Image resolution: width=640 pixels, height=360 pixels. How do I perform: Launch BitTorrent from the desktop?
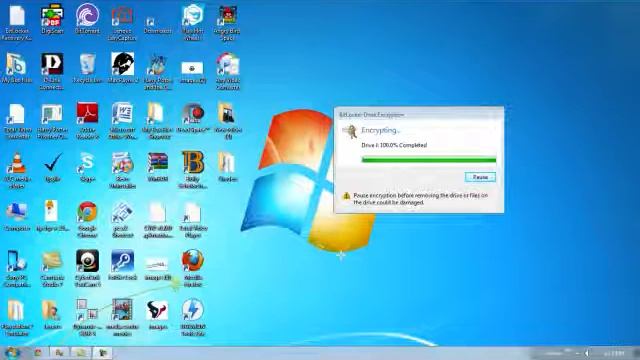(x=87, y=19)
